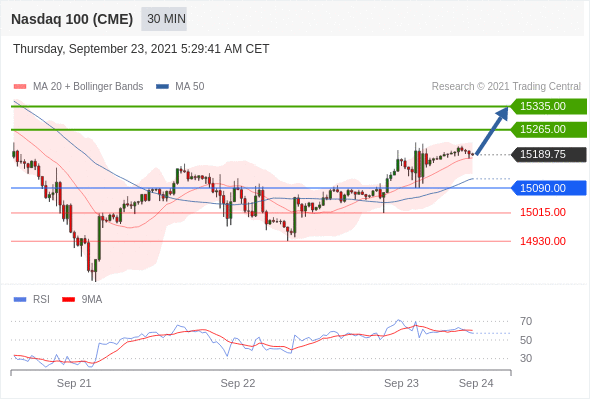This screenshot has width=590, height=400.
Task: Click the blue upward forecast arrow
Action: point(492,131)
